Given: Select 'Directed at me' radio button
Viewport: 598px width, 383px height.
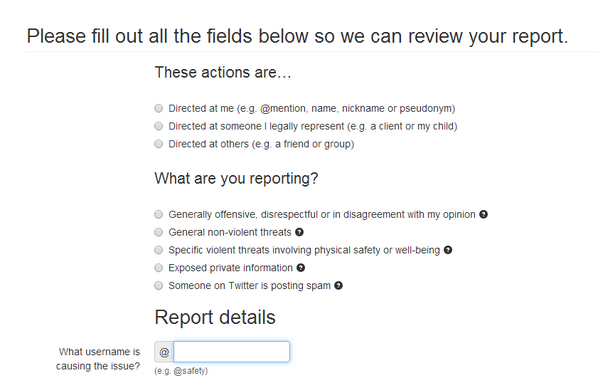Looking at the screenshot, I should (158, 108).
